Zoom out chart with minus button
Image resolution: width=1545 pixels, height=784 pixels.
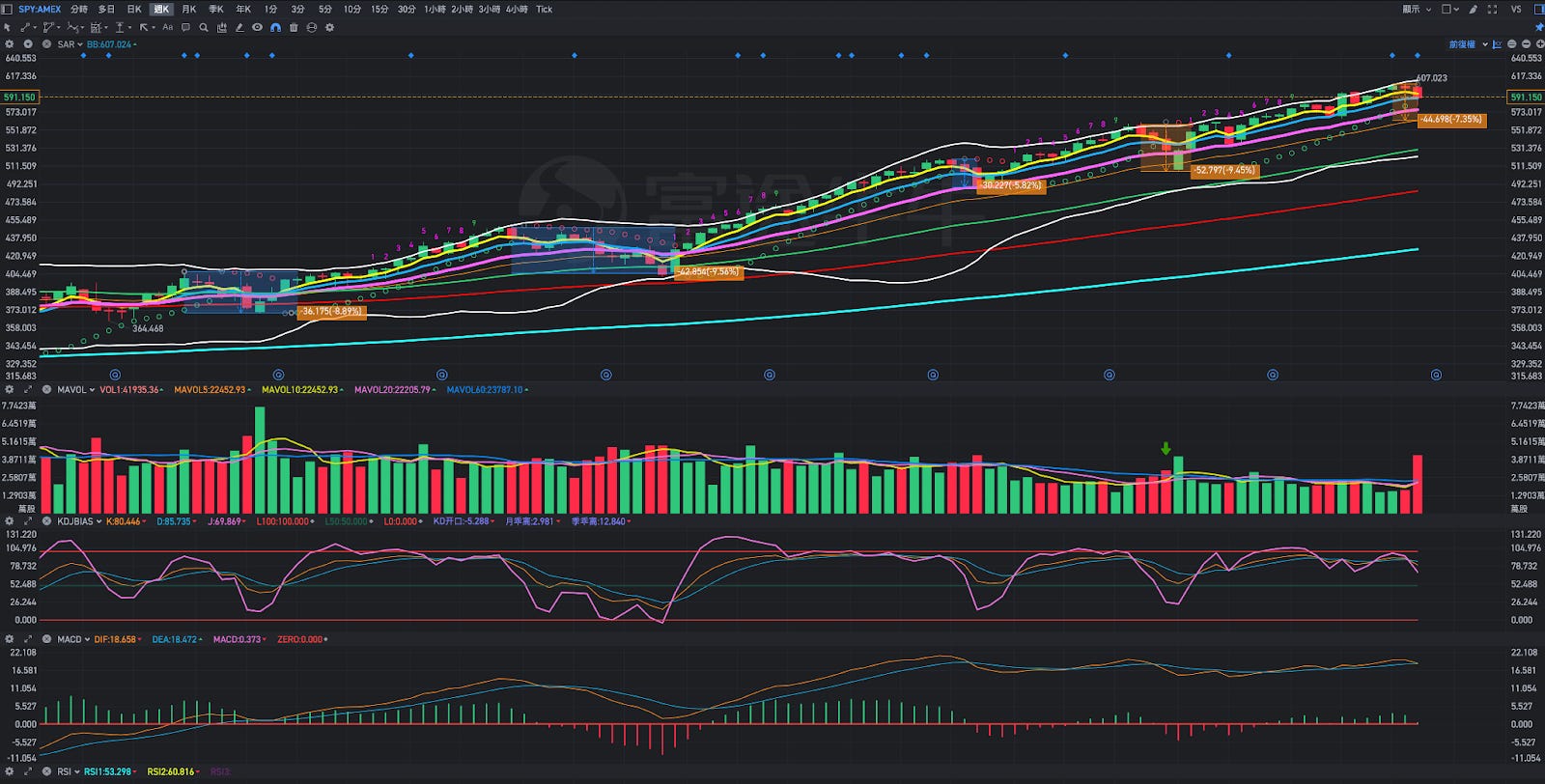pyautogui.click(x=1526, y=44)
